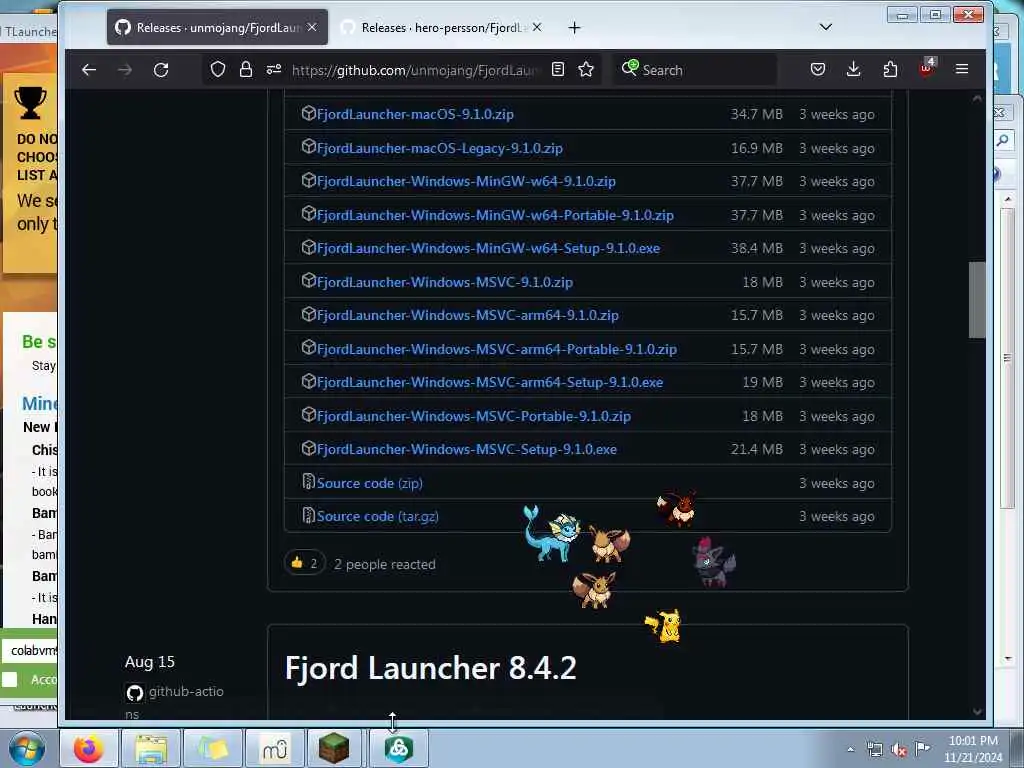Download Source code (zip)
Viewport: 1024px width, 768px height.
(x=370, y=483)
